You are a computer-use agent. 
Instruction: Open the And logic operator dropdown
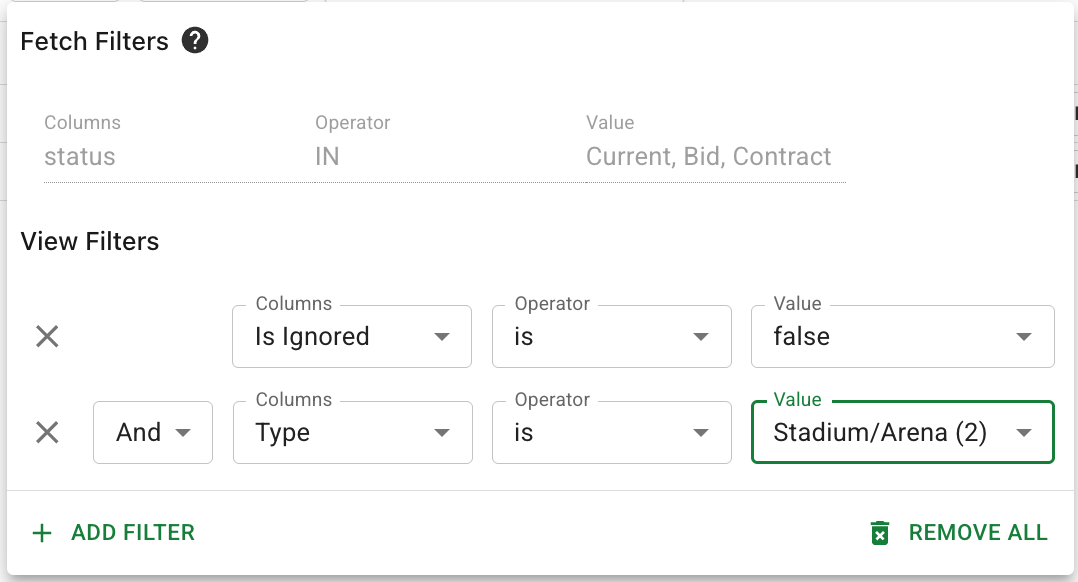153,432
